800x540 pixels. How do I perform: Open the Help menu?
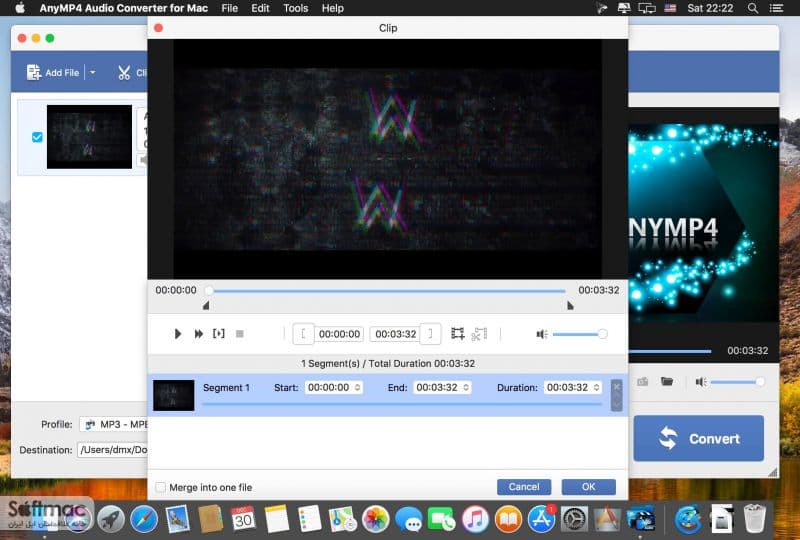point(333,8)
